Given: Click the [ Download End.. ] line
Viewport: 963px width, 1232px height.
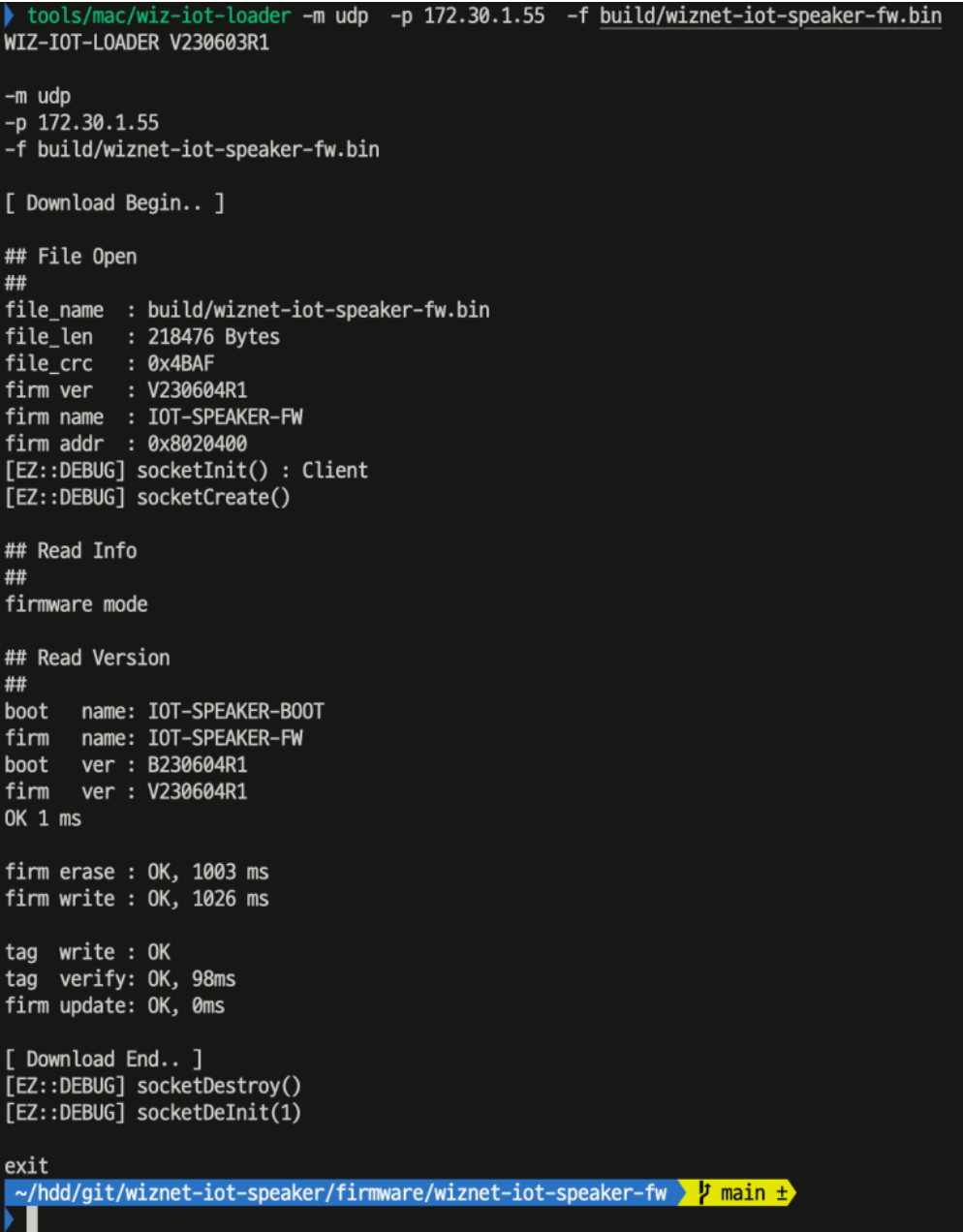Looking at the screenshot, I should pos(104,1059).
